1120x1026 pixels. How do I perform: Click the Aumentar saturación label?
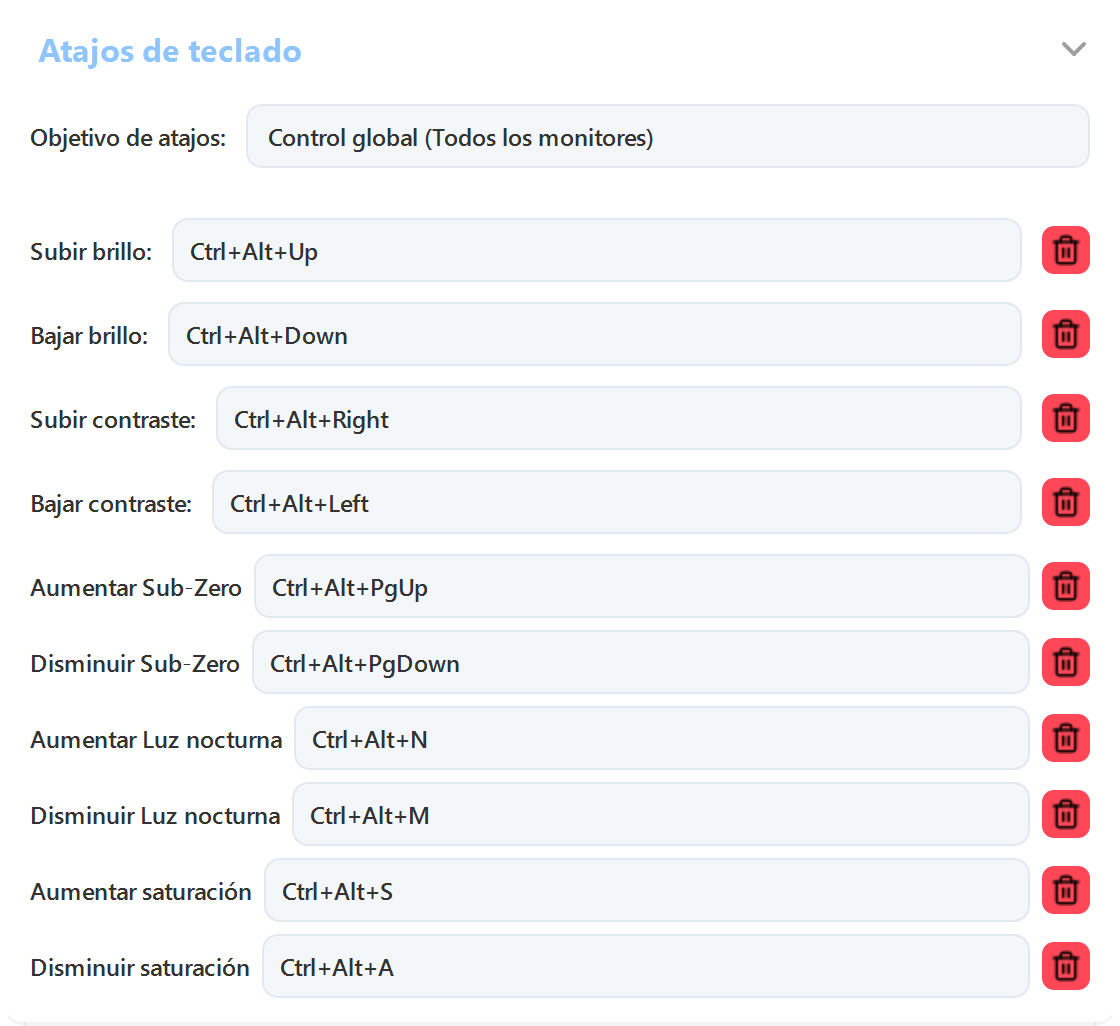141,892
